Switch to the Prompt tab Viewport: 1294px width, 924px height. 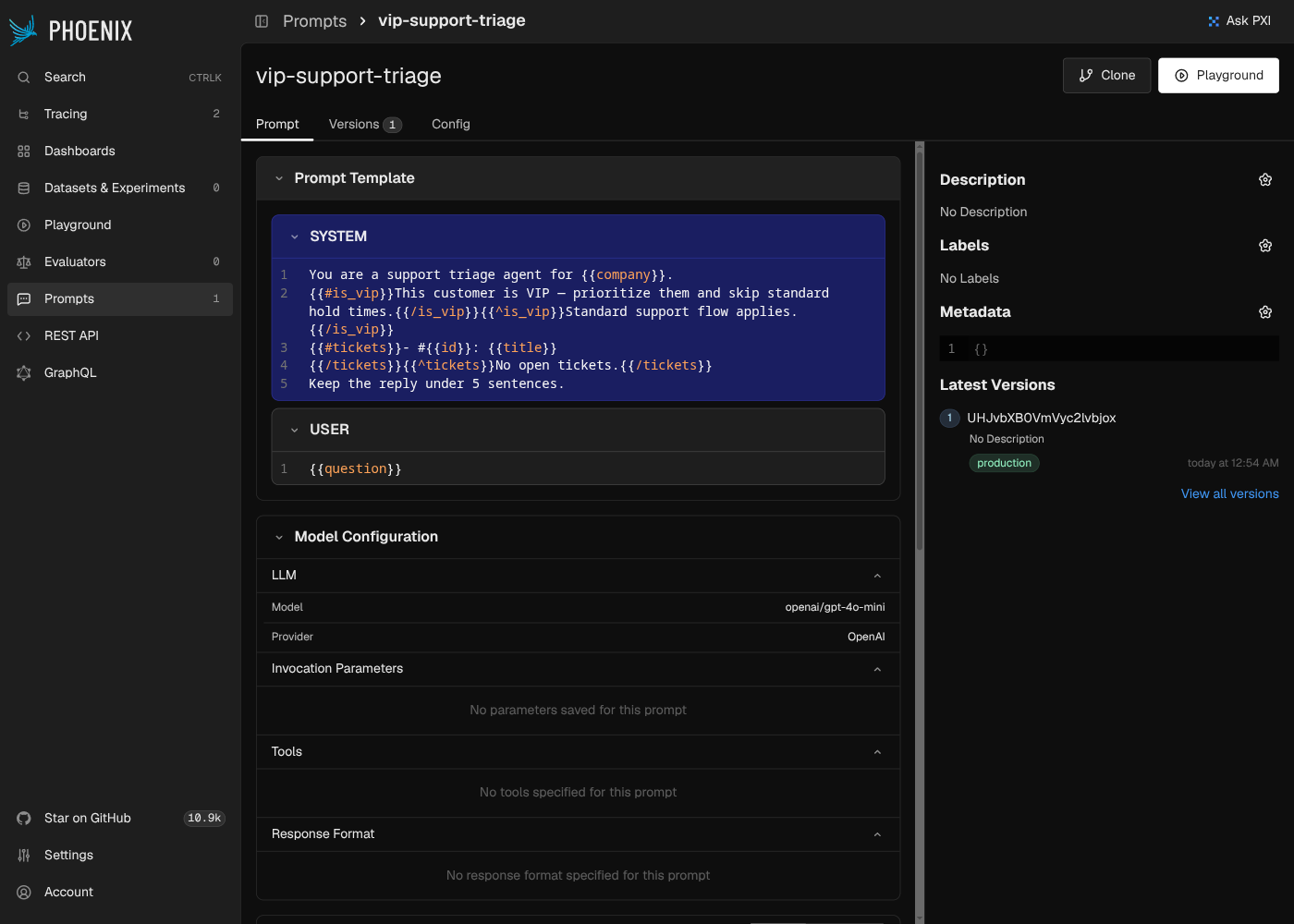click(277, 124)
